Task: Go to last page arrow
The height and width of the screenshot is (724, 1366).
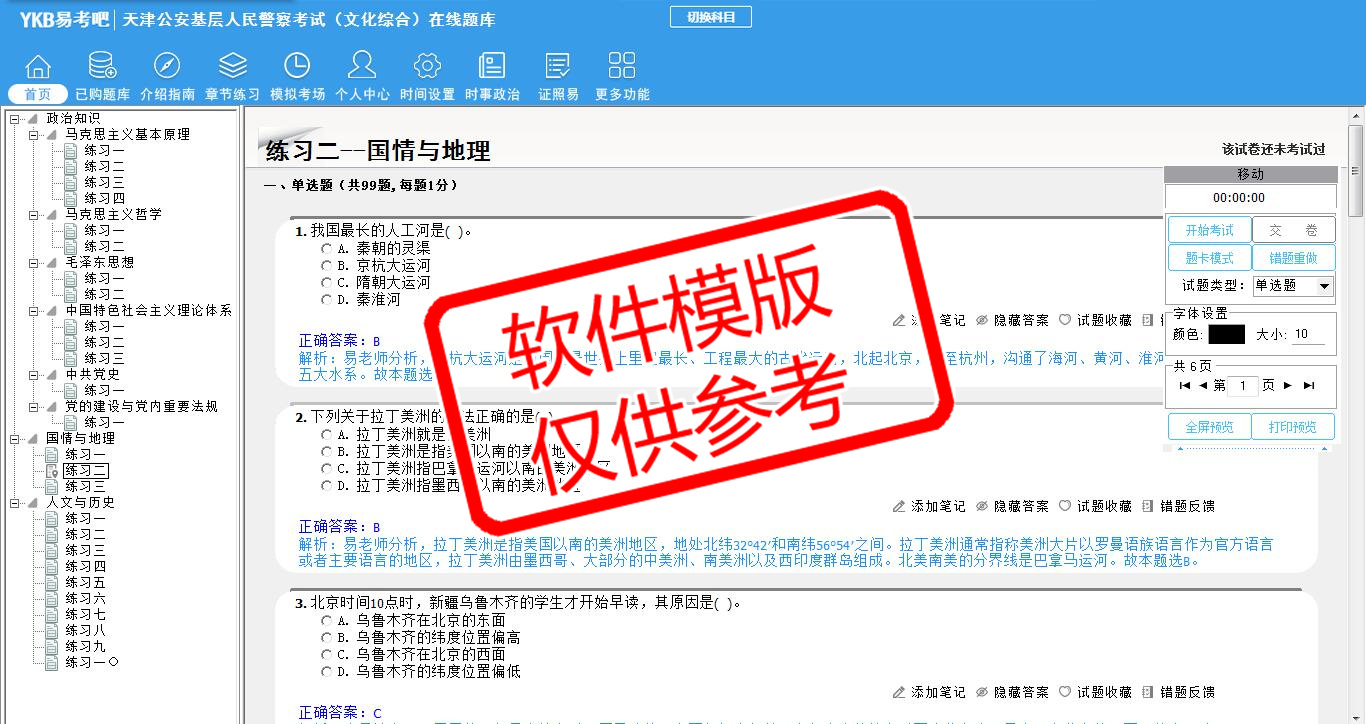Action: pos(1309,386)
